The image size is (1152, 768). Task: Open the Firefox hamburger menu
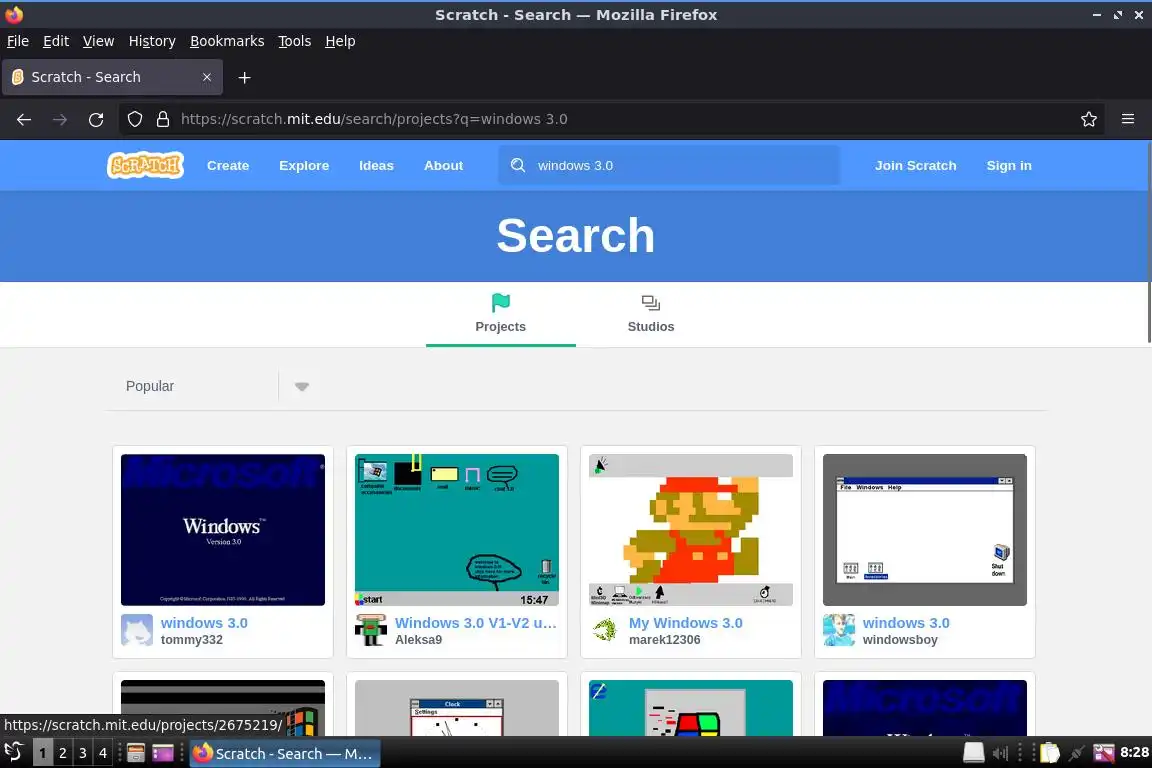1128,119
